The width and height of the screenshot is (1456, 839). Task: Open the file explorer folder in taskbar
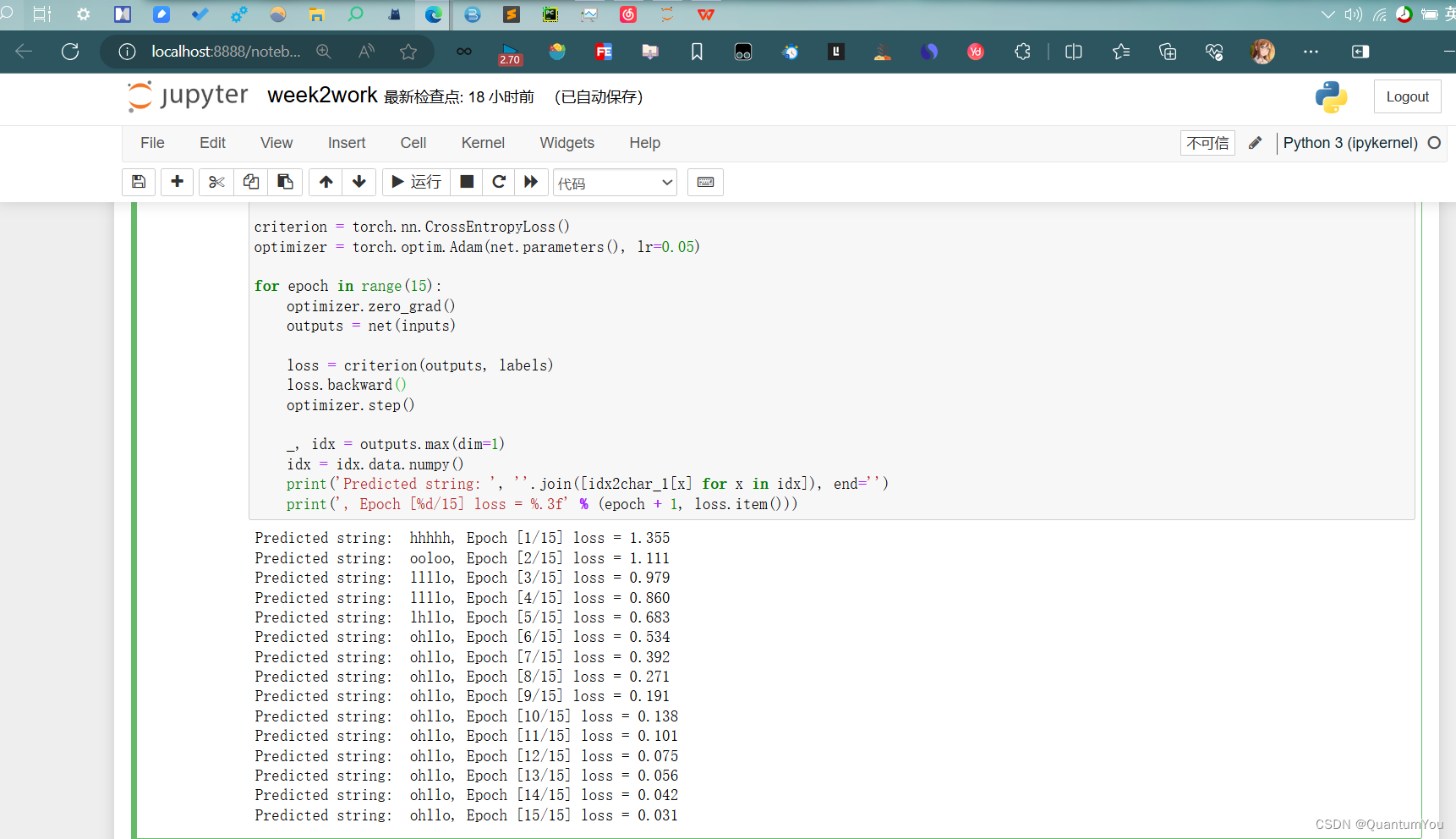pos(316,14)
